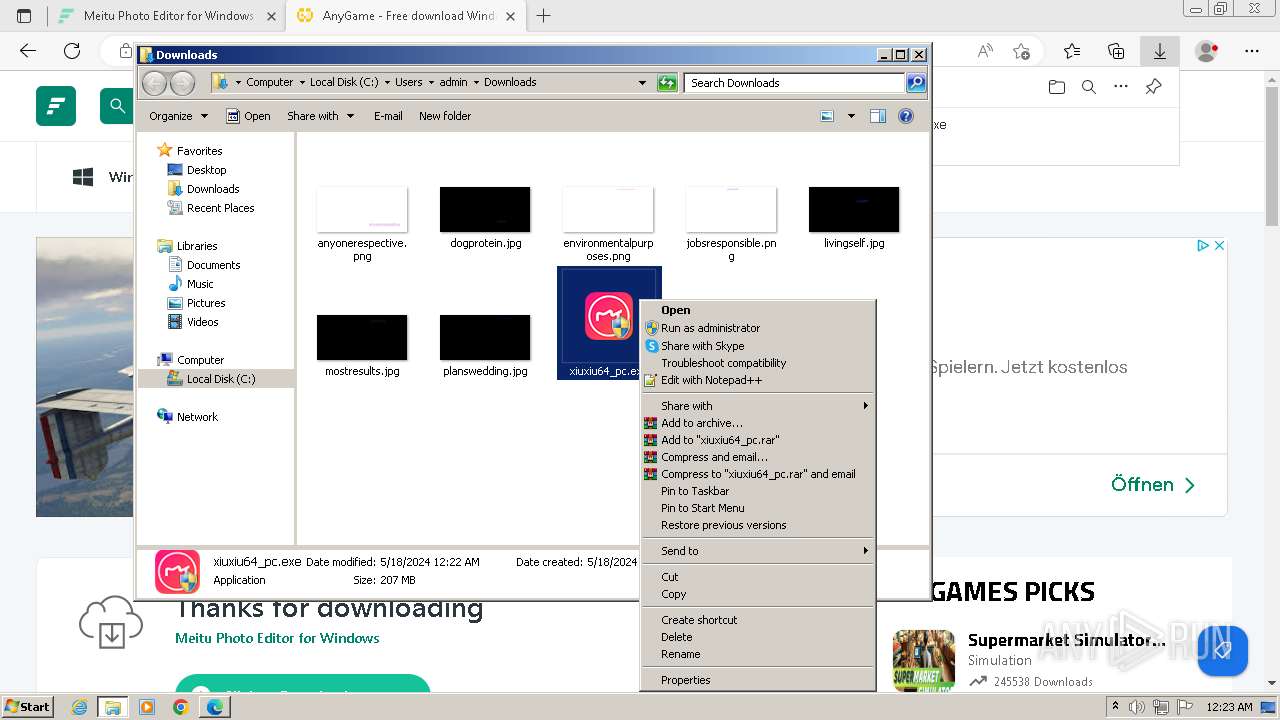Expand the Send to submenu
The image size is (1280, 720).
click(x=757, y=551)
